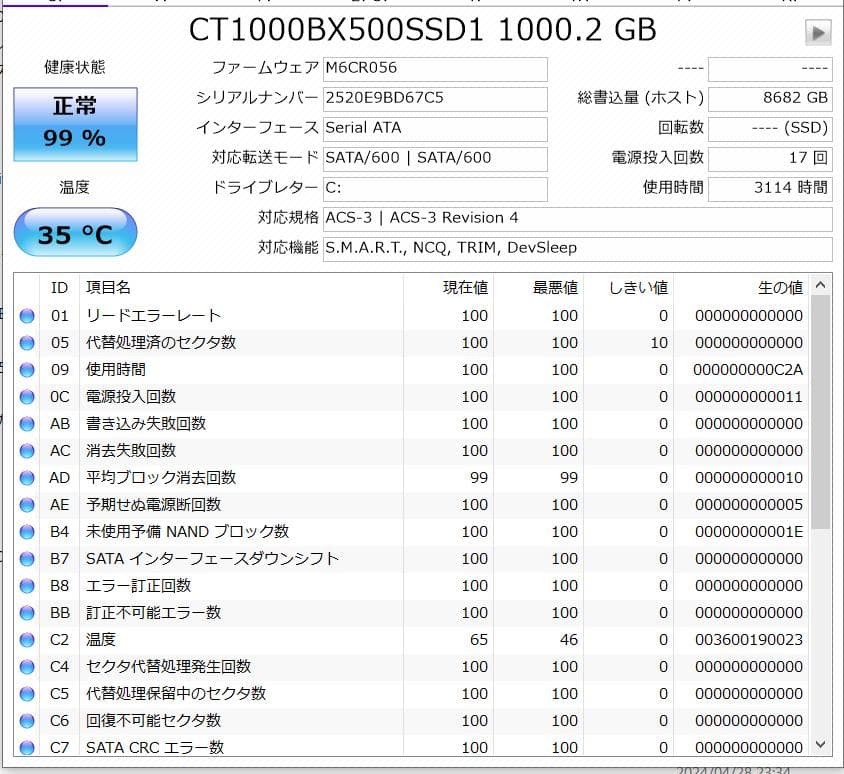Click current value 65 of 温度 row
Viewport: 844px width, 774px height.
479,640
